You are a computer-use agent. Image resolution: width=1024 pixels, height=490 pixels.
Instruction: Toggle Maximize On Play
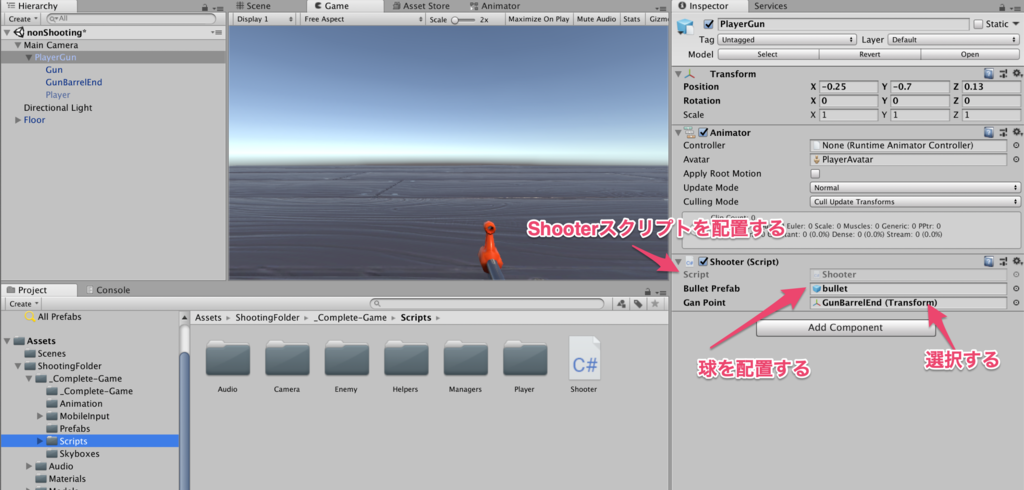click(x=538, y=19)
